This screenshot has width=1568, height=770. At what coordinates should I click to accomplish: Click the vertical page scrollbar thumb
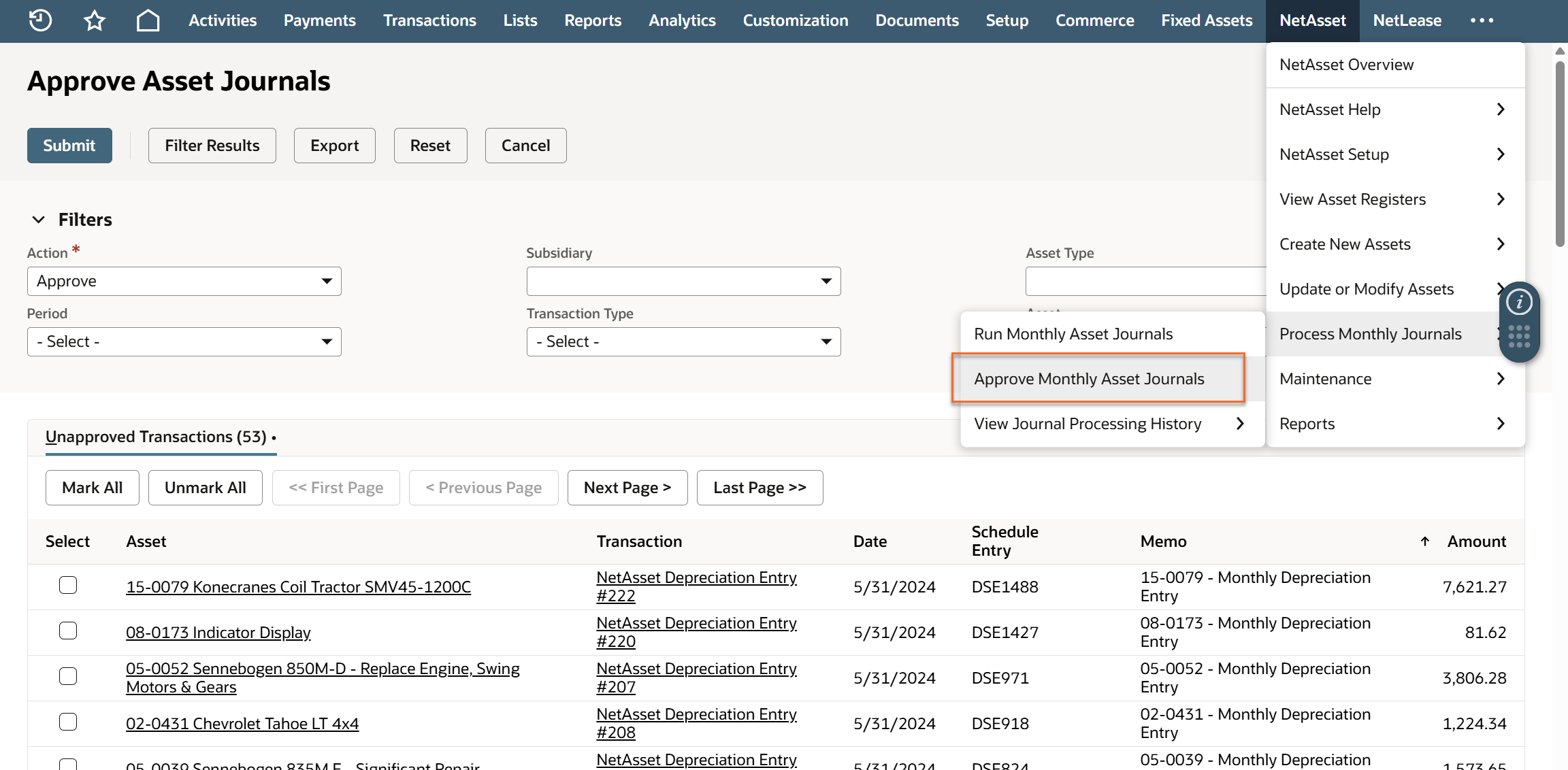click(1560, 153)
